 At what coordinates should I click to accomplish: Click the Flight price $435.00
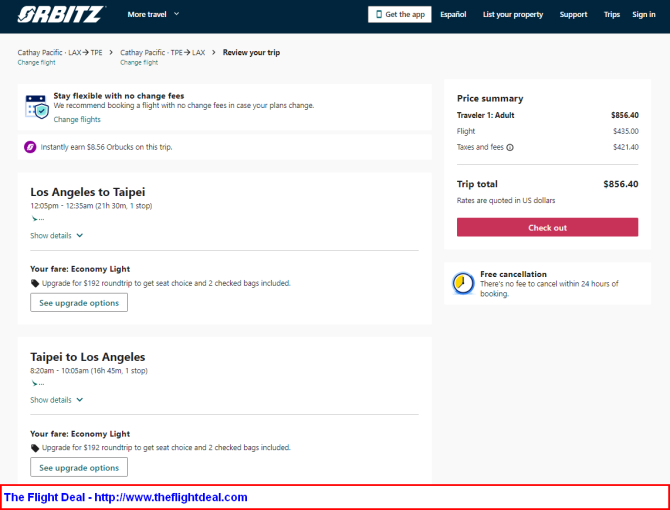click(x=626, y=131)
